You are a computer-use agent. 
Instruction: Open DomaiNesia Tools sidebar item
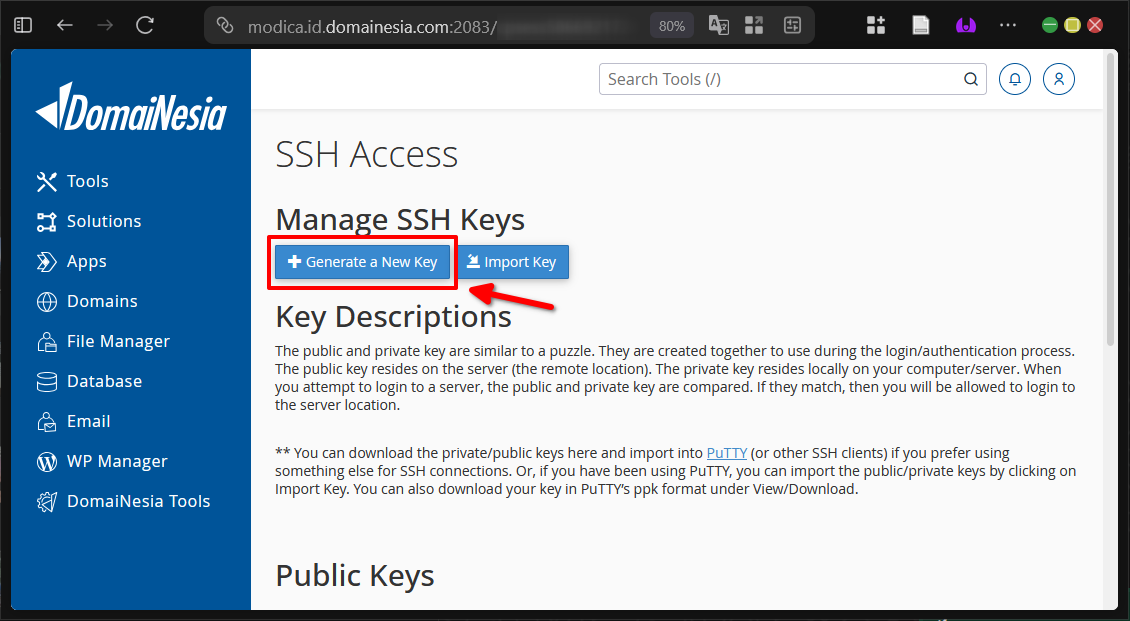point(138,501)
